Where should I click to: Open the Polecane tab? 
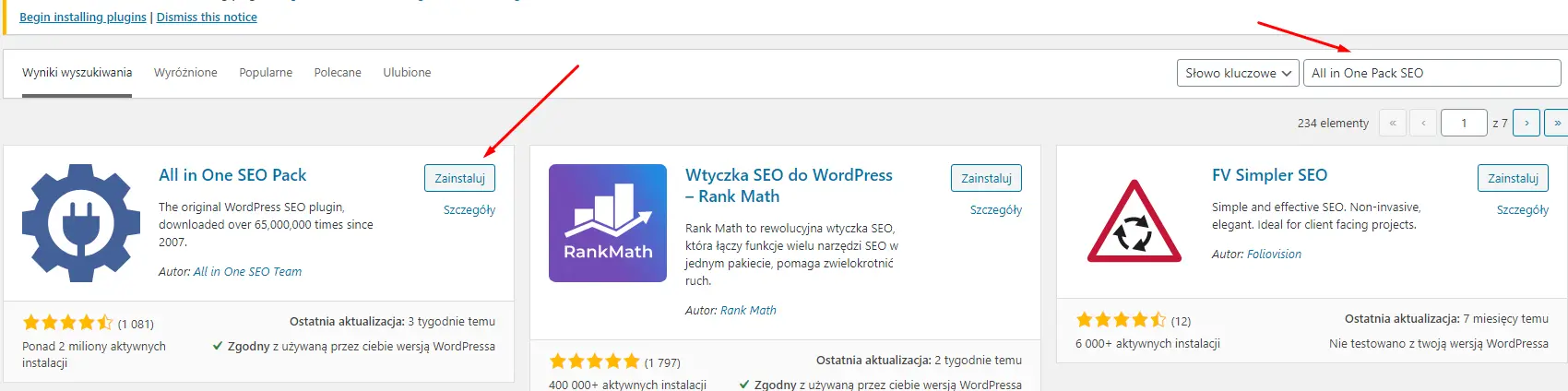tap(338, 73)
